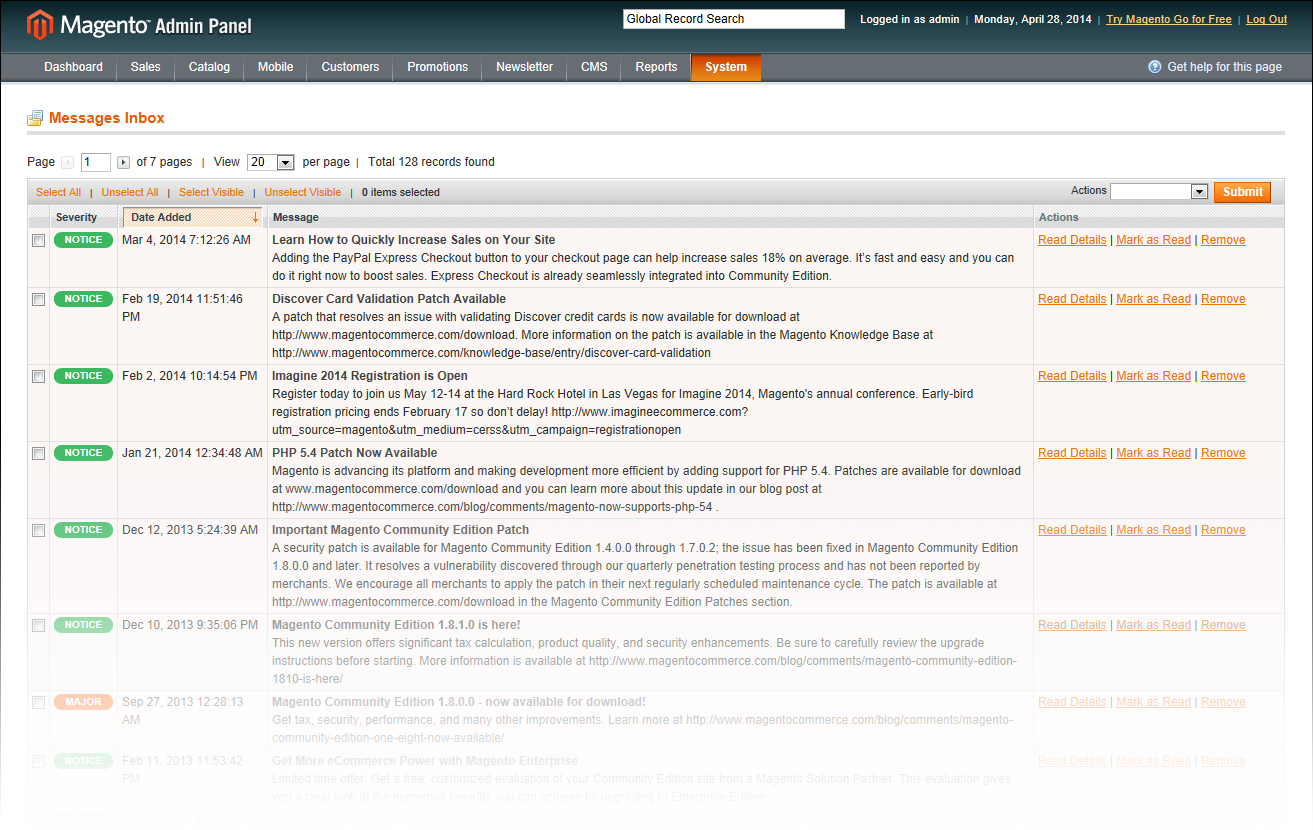Image resolution: width=1313 pixels, height=830 pixels.
Task: Click the 'Jan 21, 2014 12:34:48 AM' date
Action: tap(193, 453)
